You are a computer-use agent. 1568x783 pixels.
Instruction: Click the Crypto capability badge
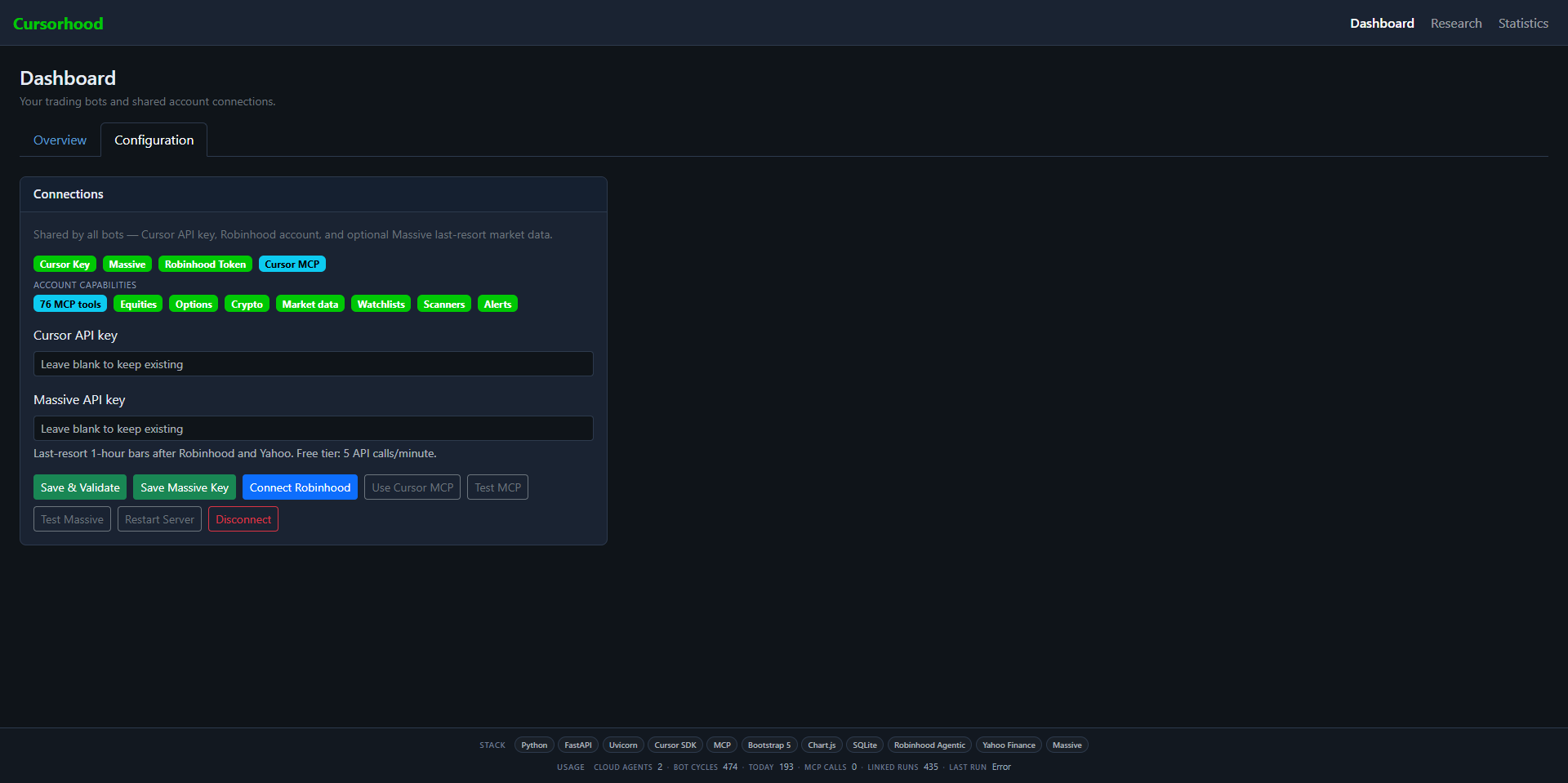(x=247, y=304)
